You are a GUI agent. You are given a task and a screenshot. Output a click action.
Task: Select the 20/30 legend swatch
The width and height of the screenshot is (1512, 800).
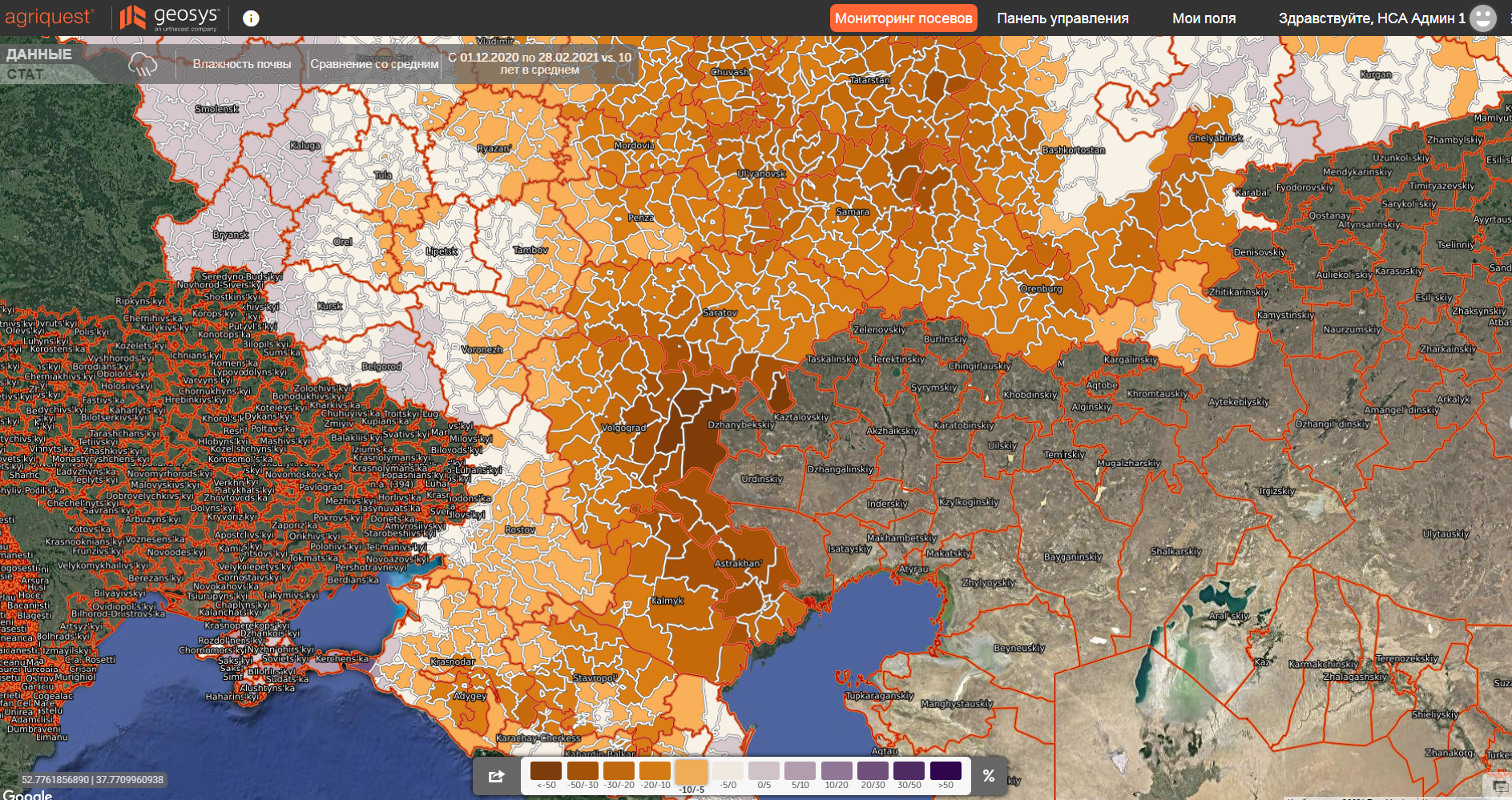[x=873, y=771]
